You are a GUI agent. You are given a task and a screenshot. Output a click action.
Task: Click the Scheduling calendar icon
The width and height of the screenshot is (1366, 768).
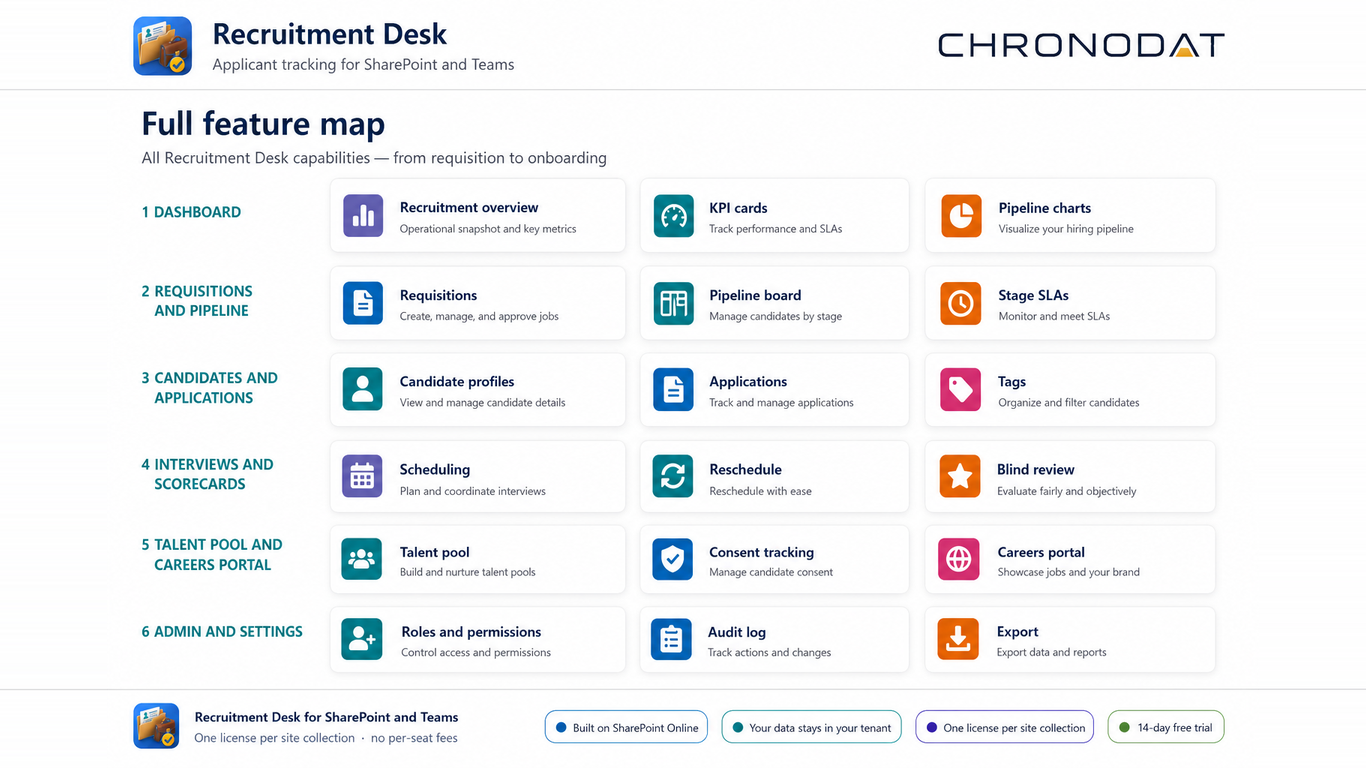click(x=362, y=477)
